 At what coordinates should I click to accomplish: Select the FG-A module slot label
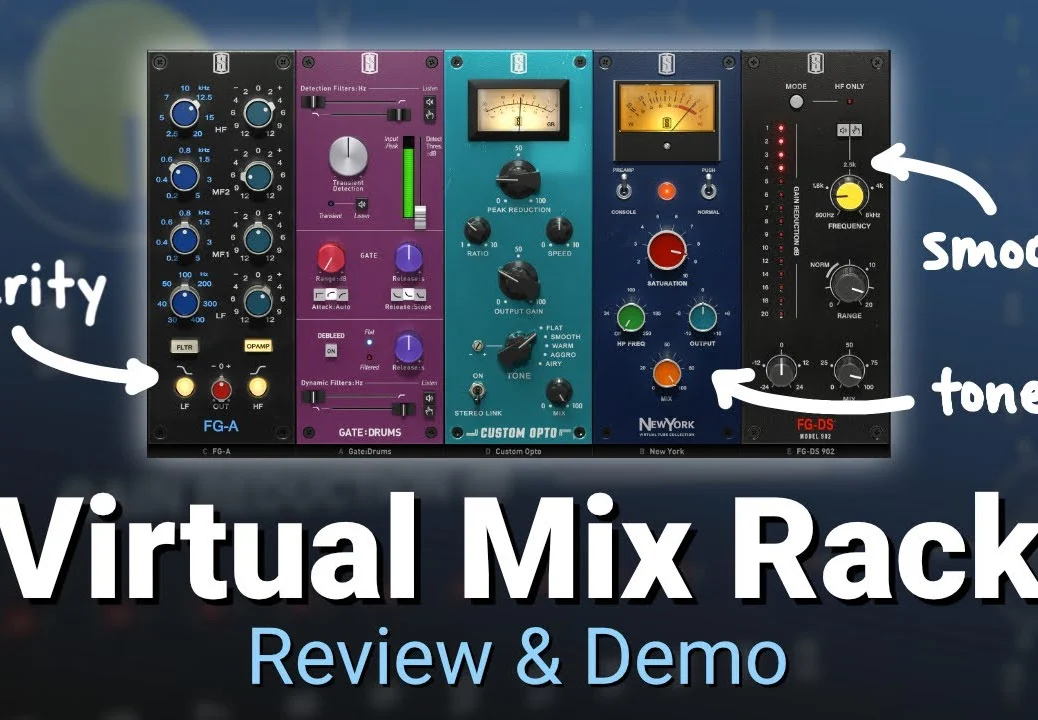(x=216, y=451)
